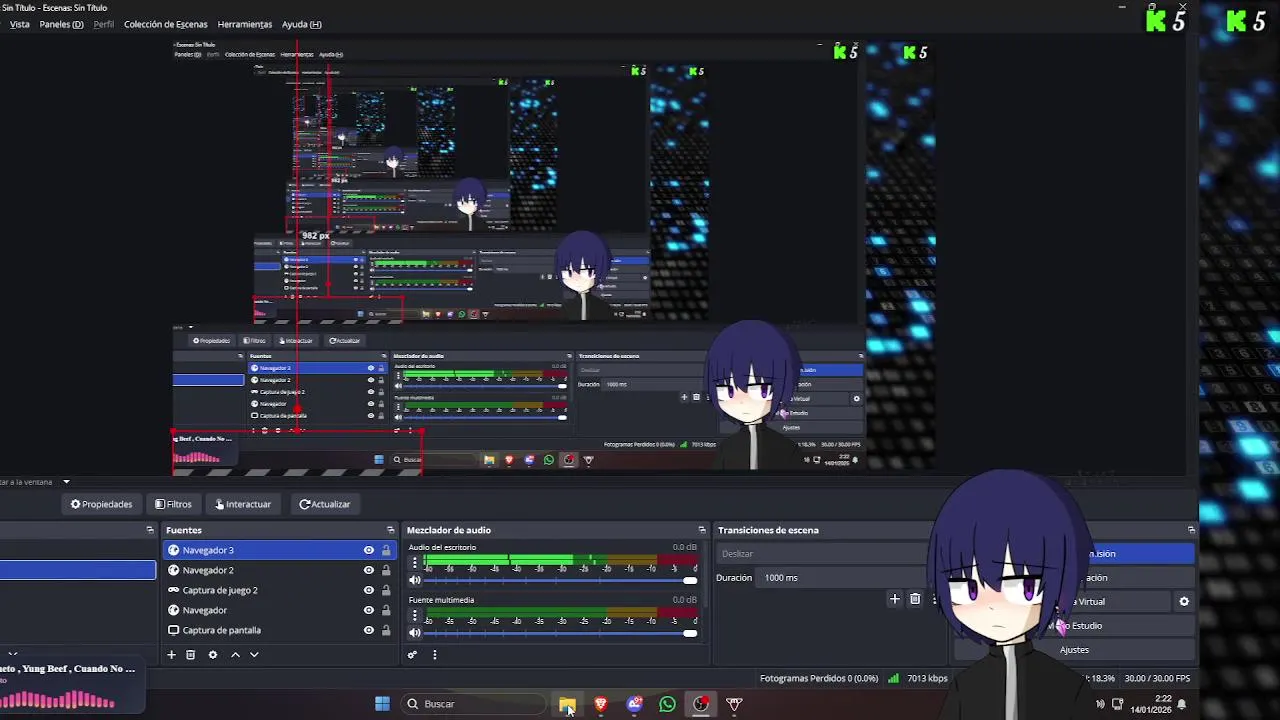Toggle visibility of Captura de pantalla
Viewport: 1280px width, 720px height.
[369, 630]
